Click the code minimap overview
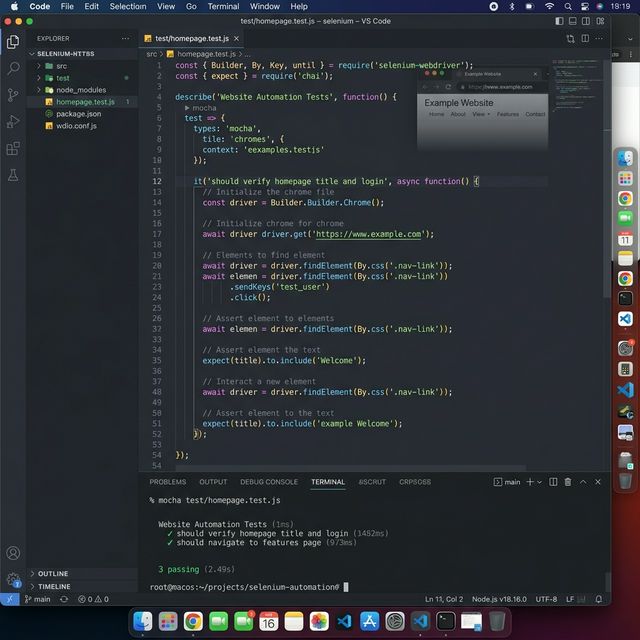The width and height of the screenshot is (640, 640). tap(576, 86)
